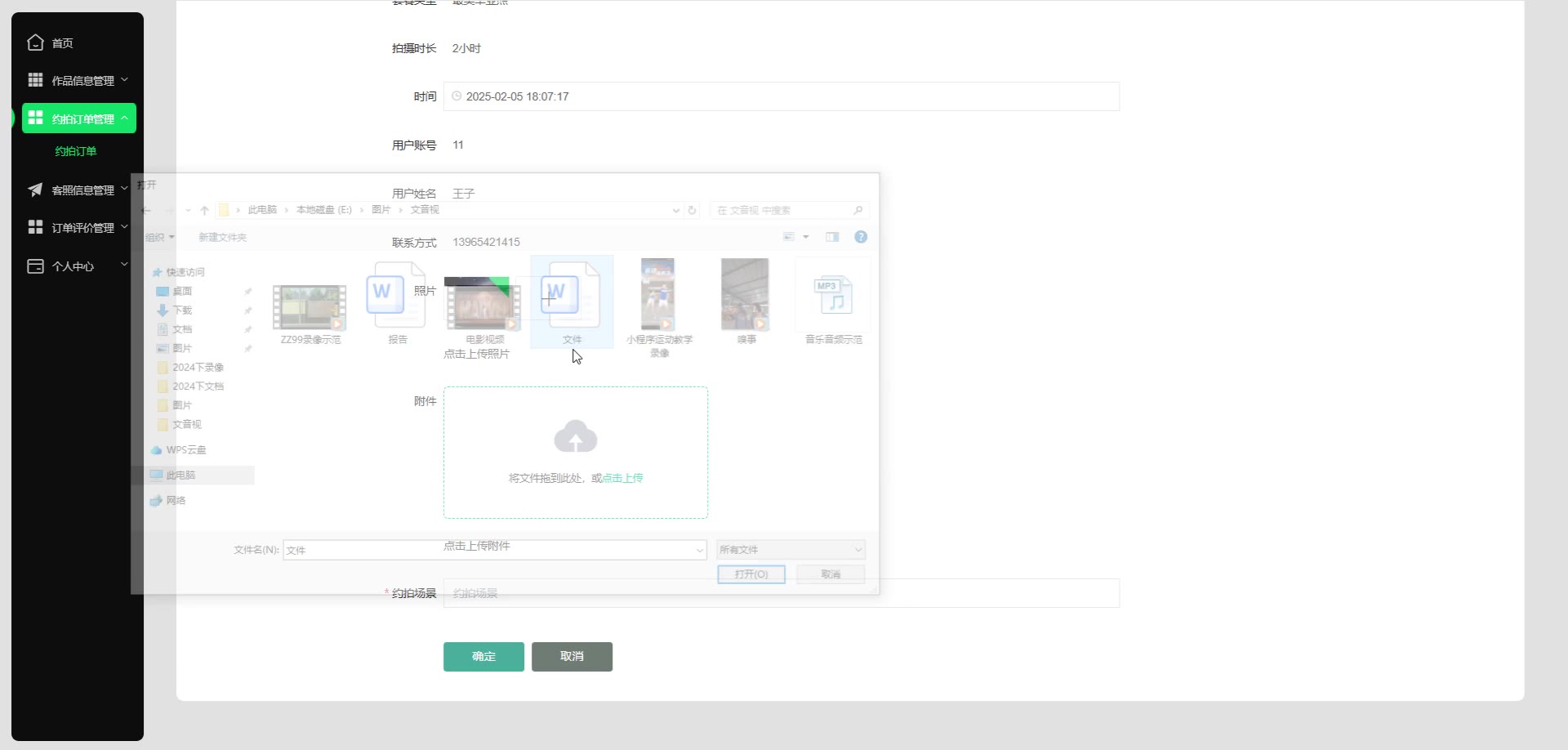1568x750 pixels.
Task: Select 网络 in the dialog tree
Action: point(176,501)
